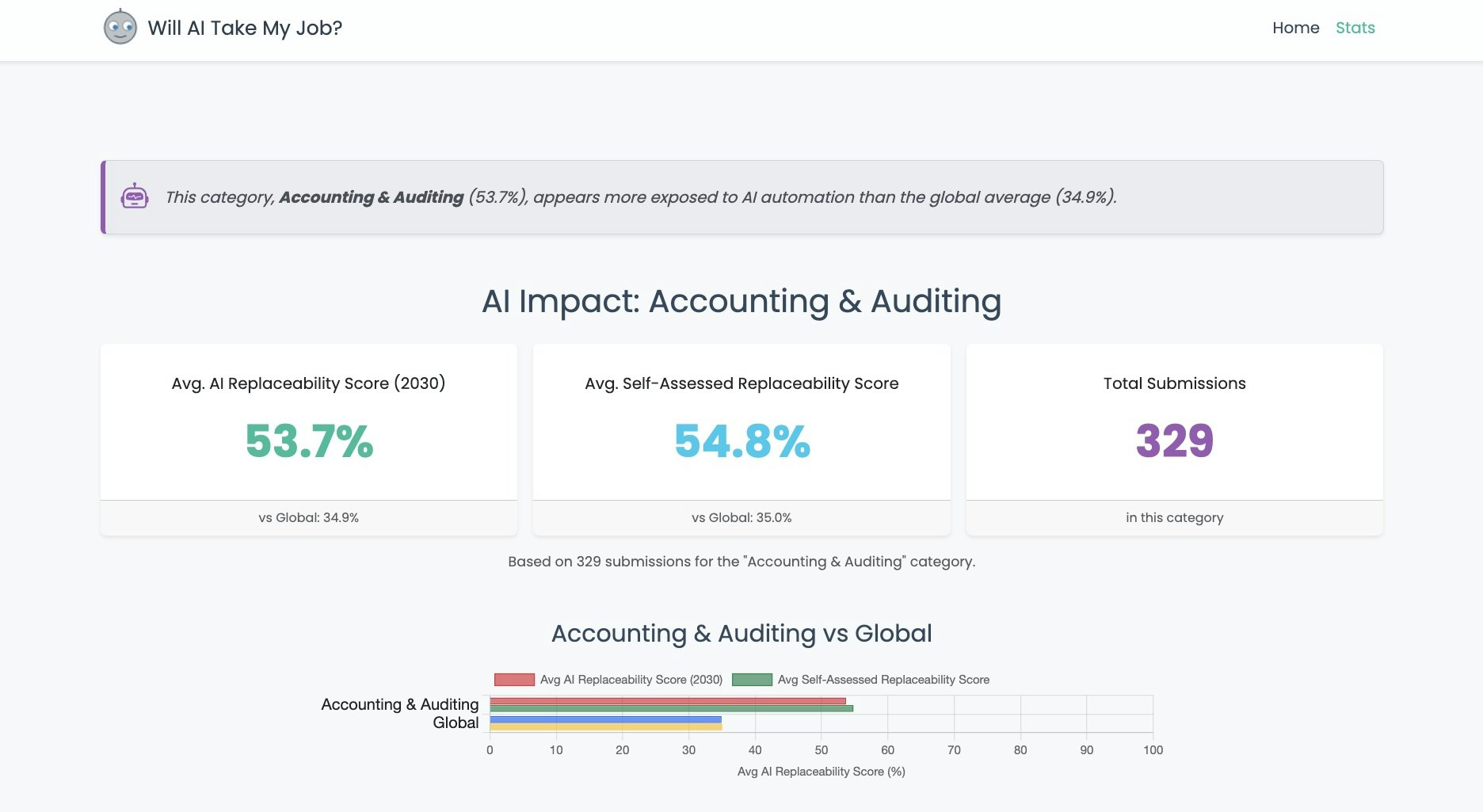Click the 54.8% self-assessed score value
This screenshot has height=812, width=1483.
[x=741, y=441]
